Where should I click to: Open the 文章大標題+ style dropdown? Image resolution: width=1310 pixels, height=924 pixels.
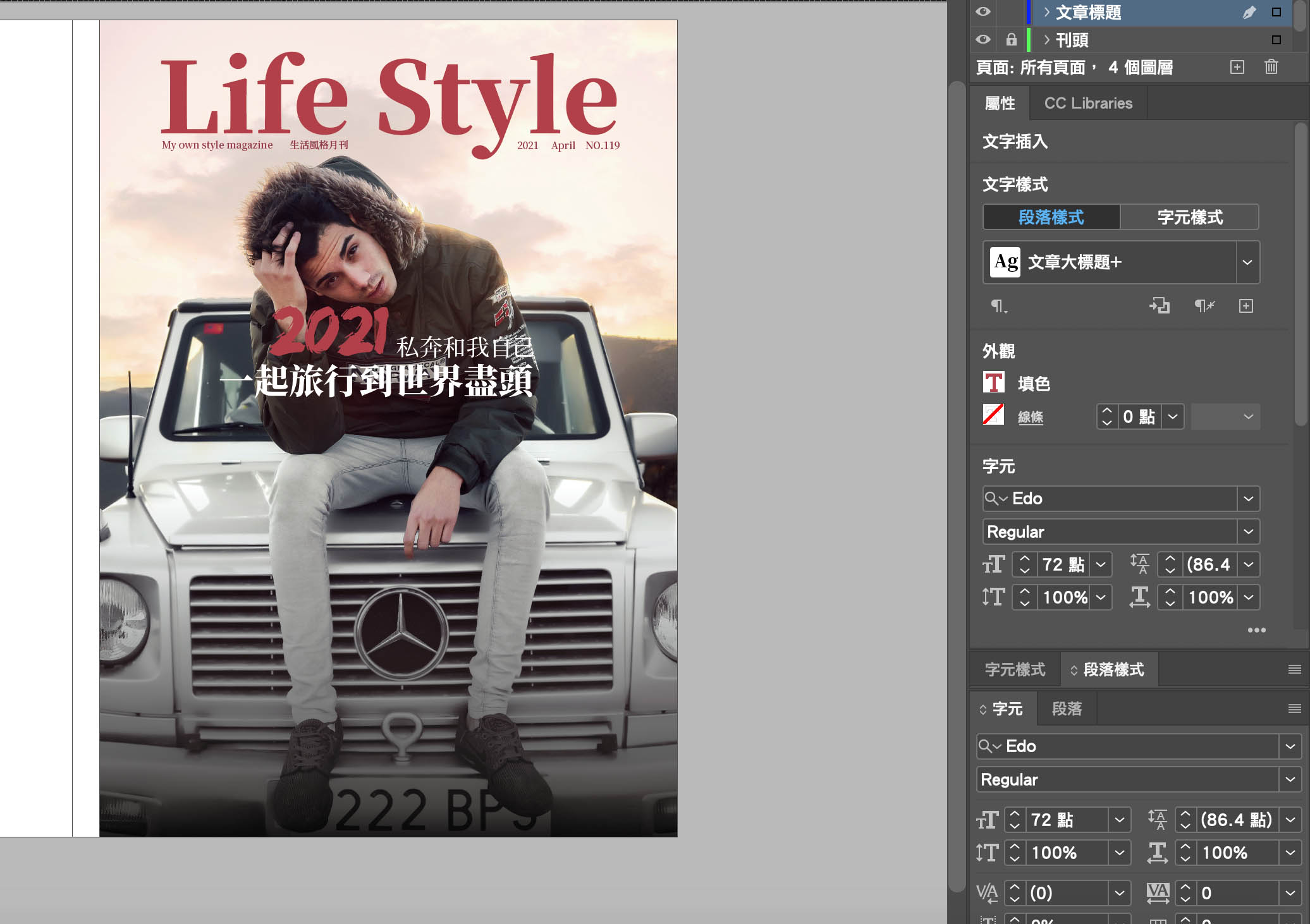pyautogui.click(x=1247, y=262)
